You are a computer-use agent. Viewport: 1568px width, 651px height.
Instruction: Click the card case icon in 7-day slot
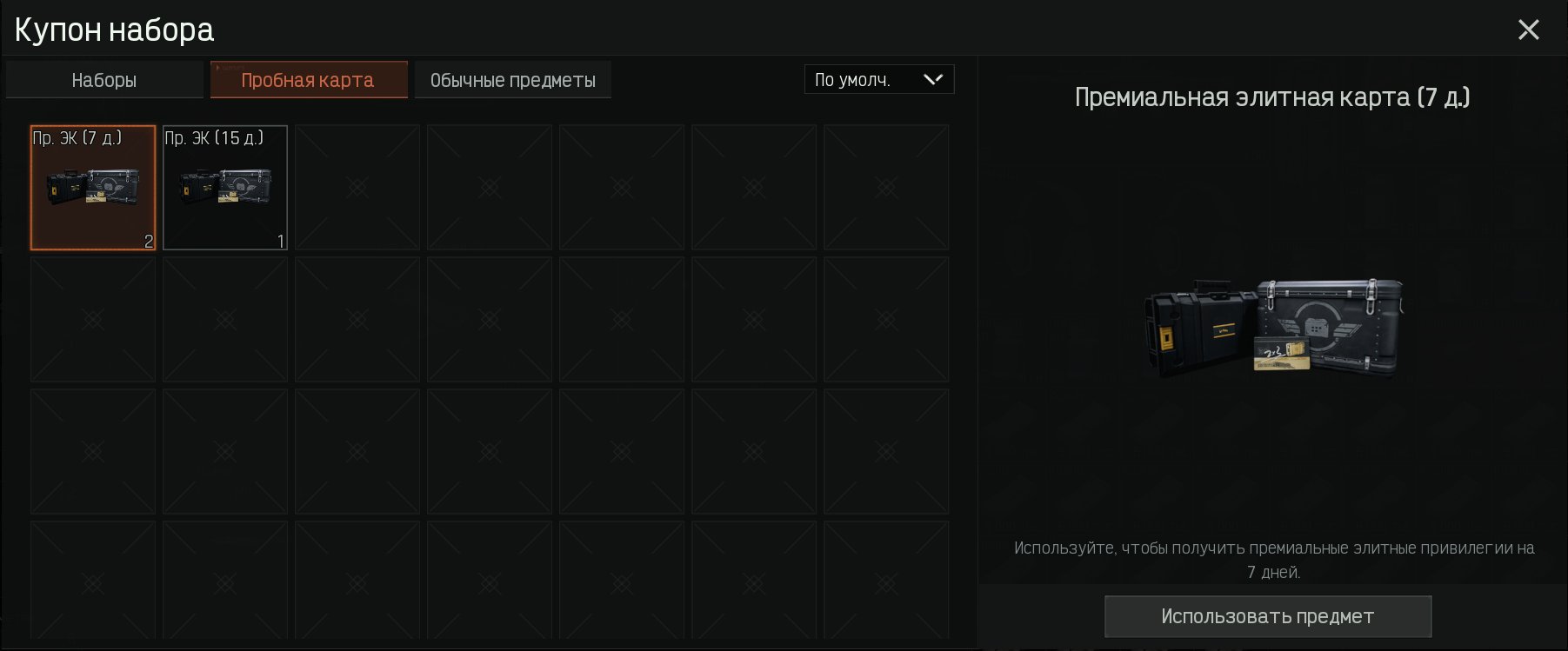click(92, 188)
